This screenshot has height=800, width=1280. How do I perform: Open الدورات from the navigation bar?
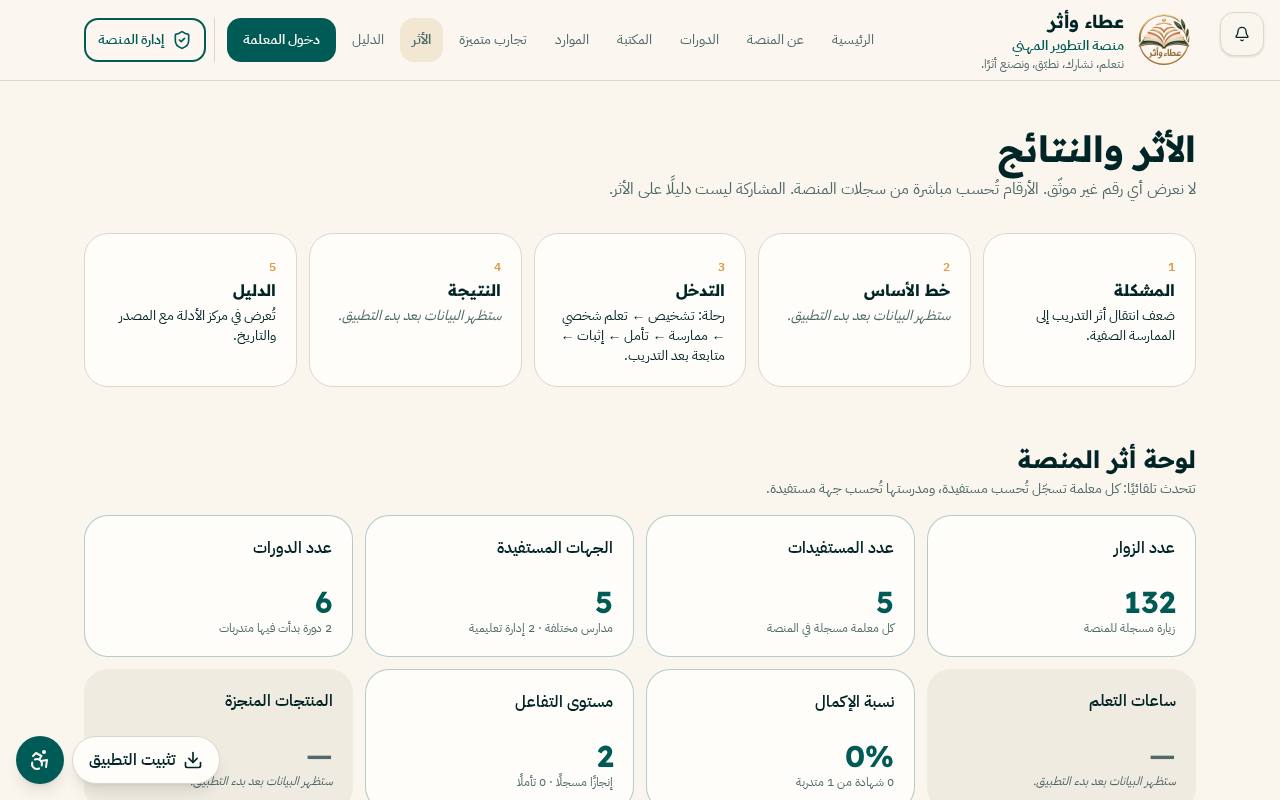coord(700,40)
